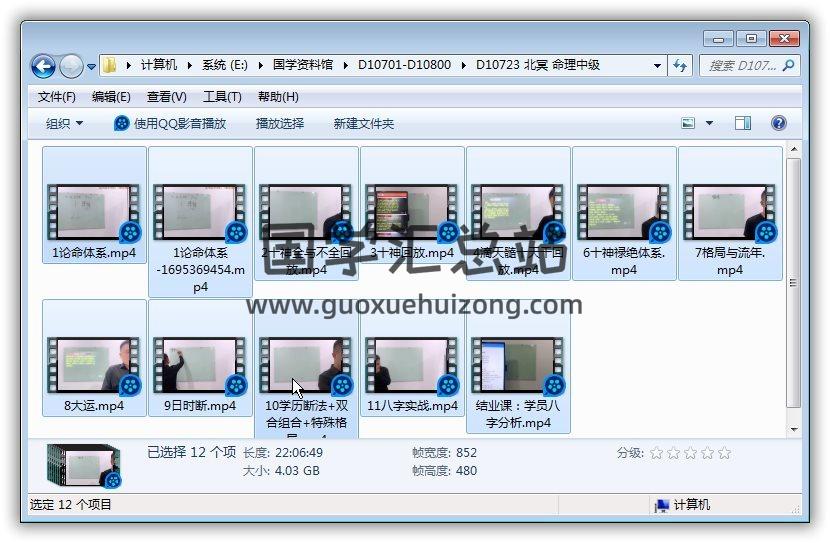The width and height of the screenshot is (830, 543).
Task: Navigate to 国学资料馆 breadcrumb segment
Action: 303,65
